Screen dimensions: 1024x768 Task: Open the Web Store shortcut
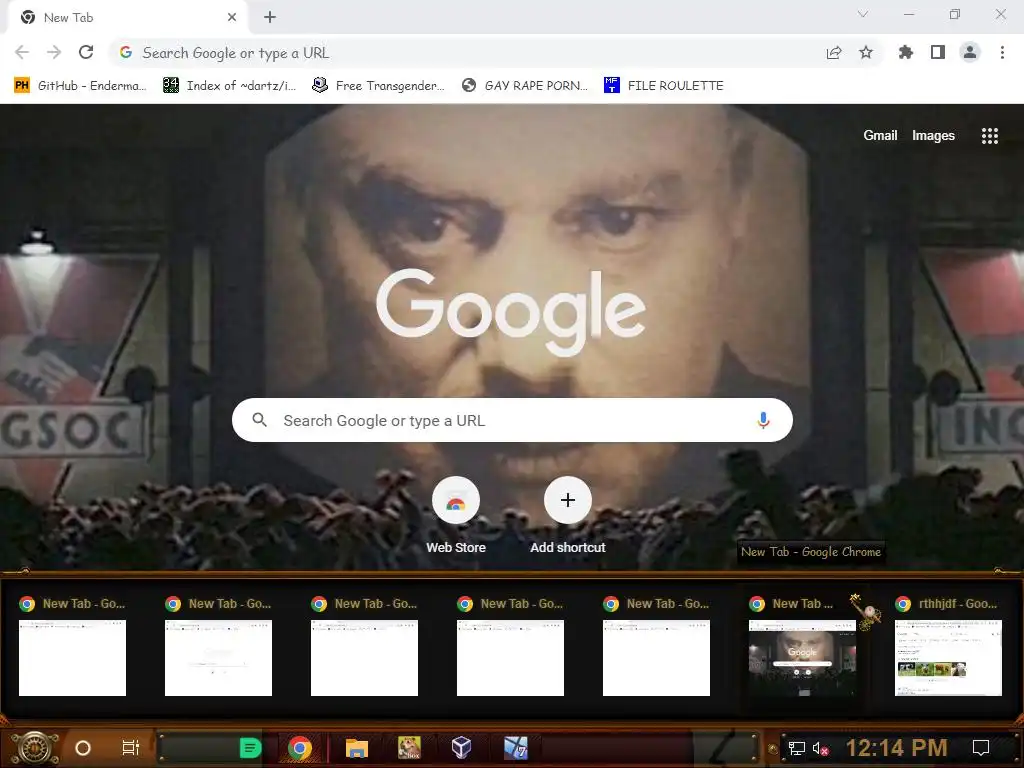click(x=456, y=516)
